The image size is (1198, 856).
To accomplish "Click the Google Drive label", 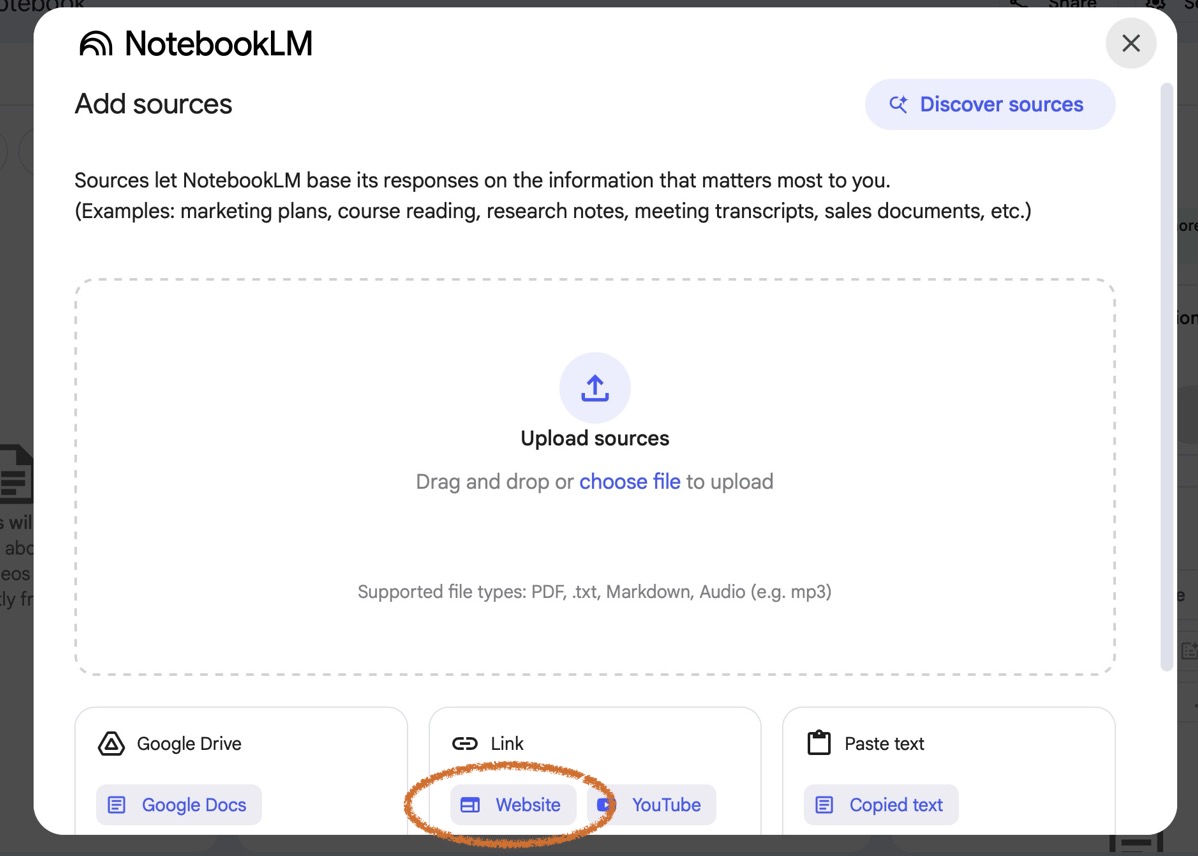I will pyautogui.click(x=189, y=744).
